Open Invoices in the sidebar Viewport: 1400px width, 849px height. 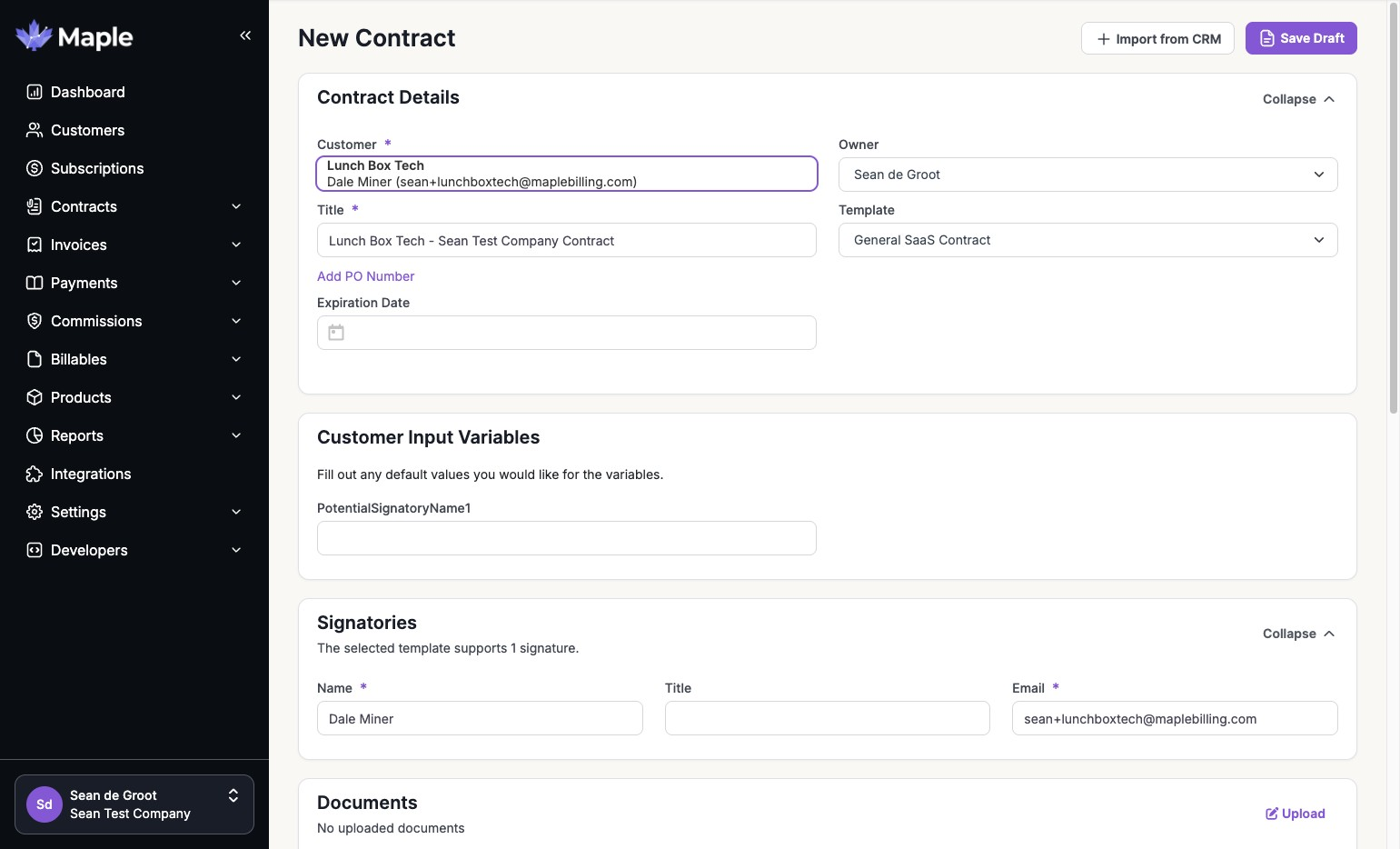coord(79,245)
